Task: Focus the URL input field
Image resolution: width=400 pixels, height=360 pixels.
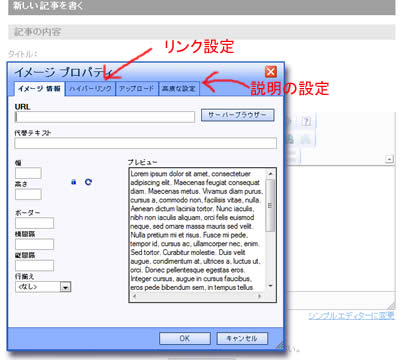Action: (x=105, y=117)
